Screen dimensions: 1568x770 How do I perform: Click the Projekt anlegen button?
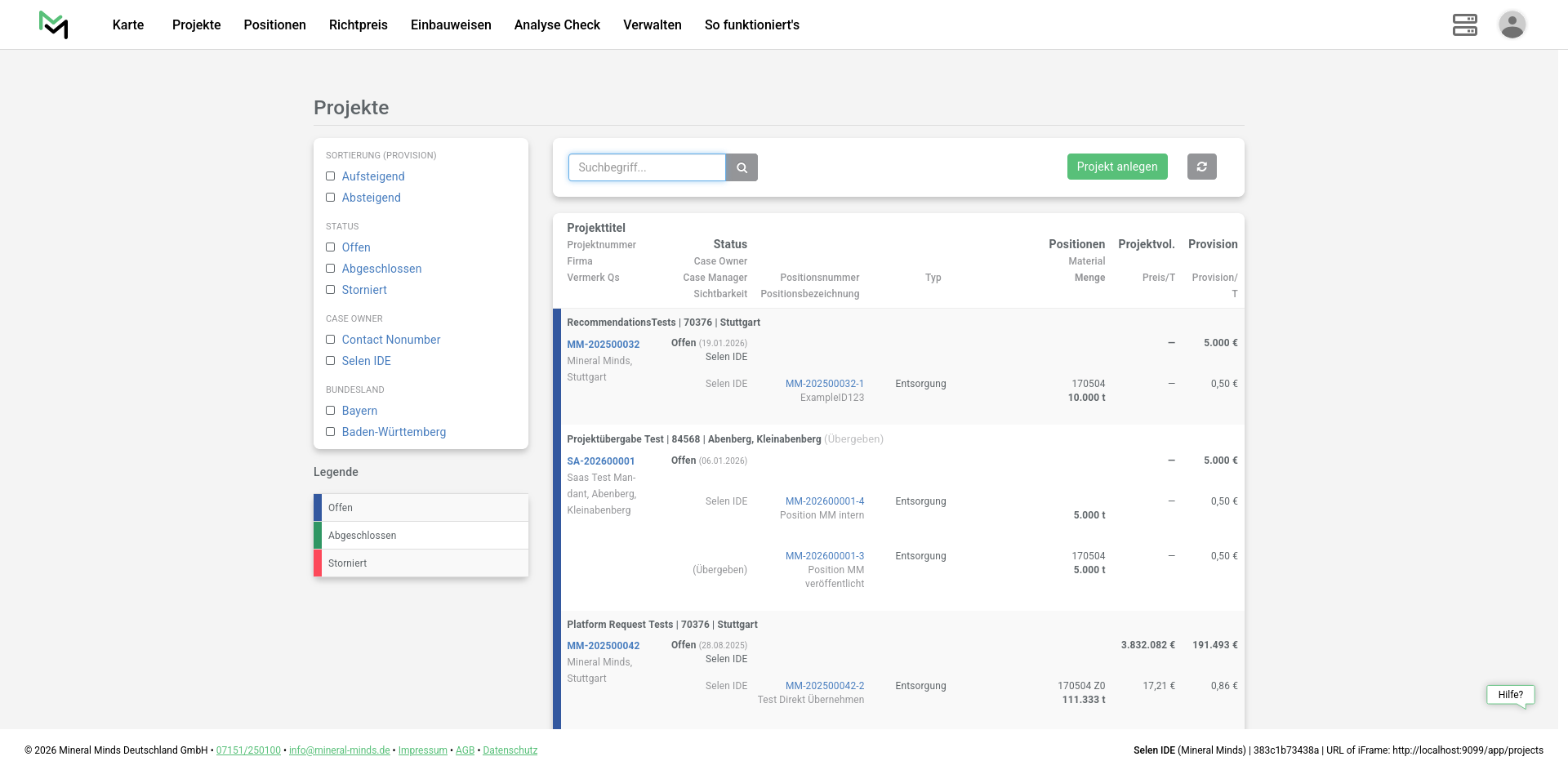tap(1116, 167)
